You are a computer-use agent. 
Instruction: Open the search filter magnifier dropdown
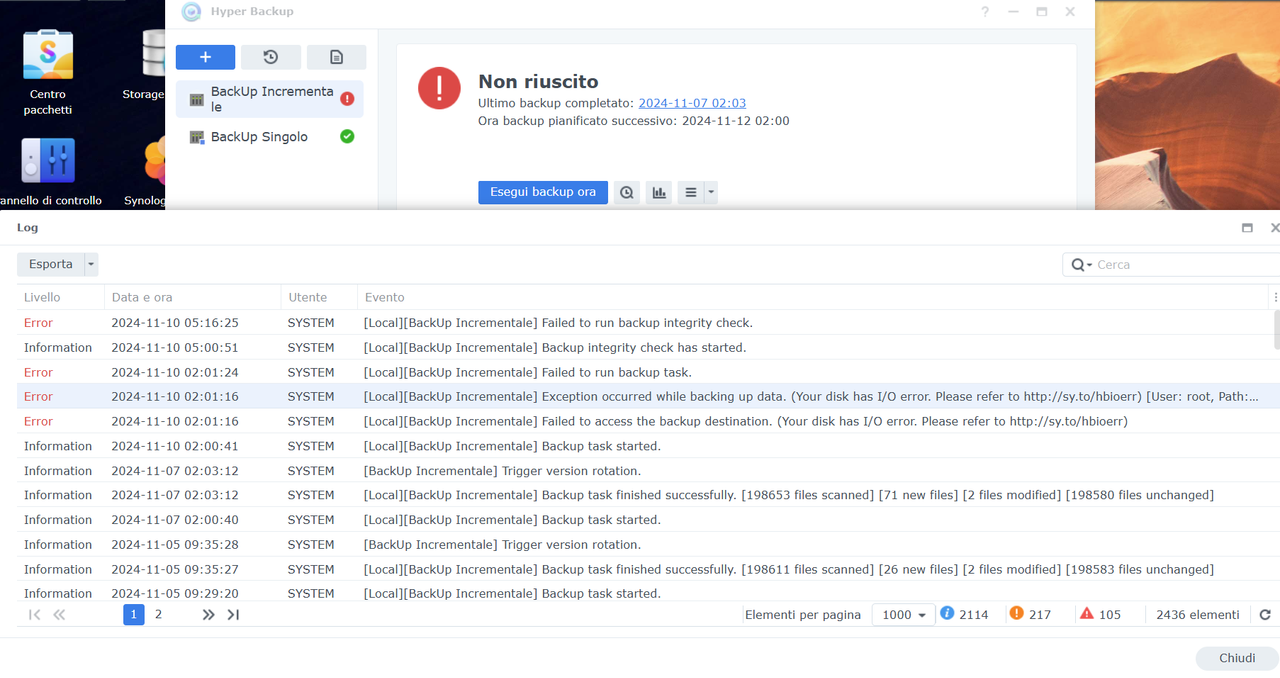[x=1082, y=265]
